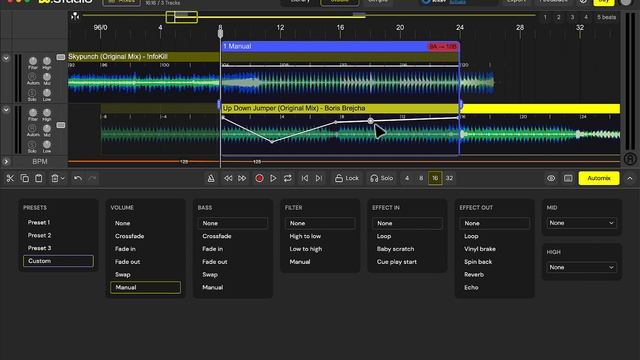The height and width of the screenshot is (360, 640).
Task: Click the Mid knob on Up Down Jumper track
Action: [47, 129]
